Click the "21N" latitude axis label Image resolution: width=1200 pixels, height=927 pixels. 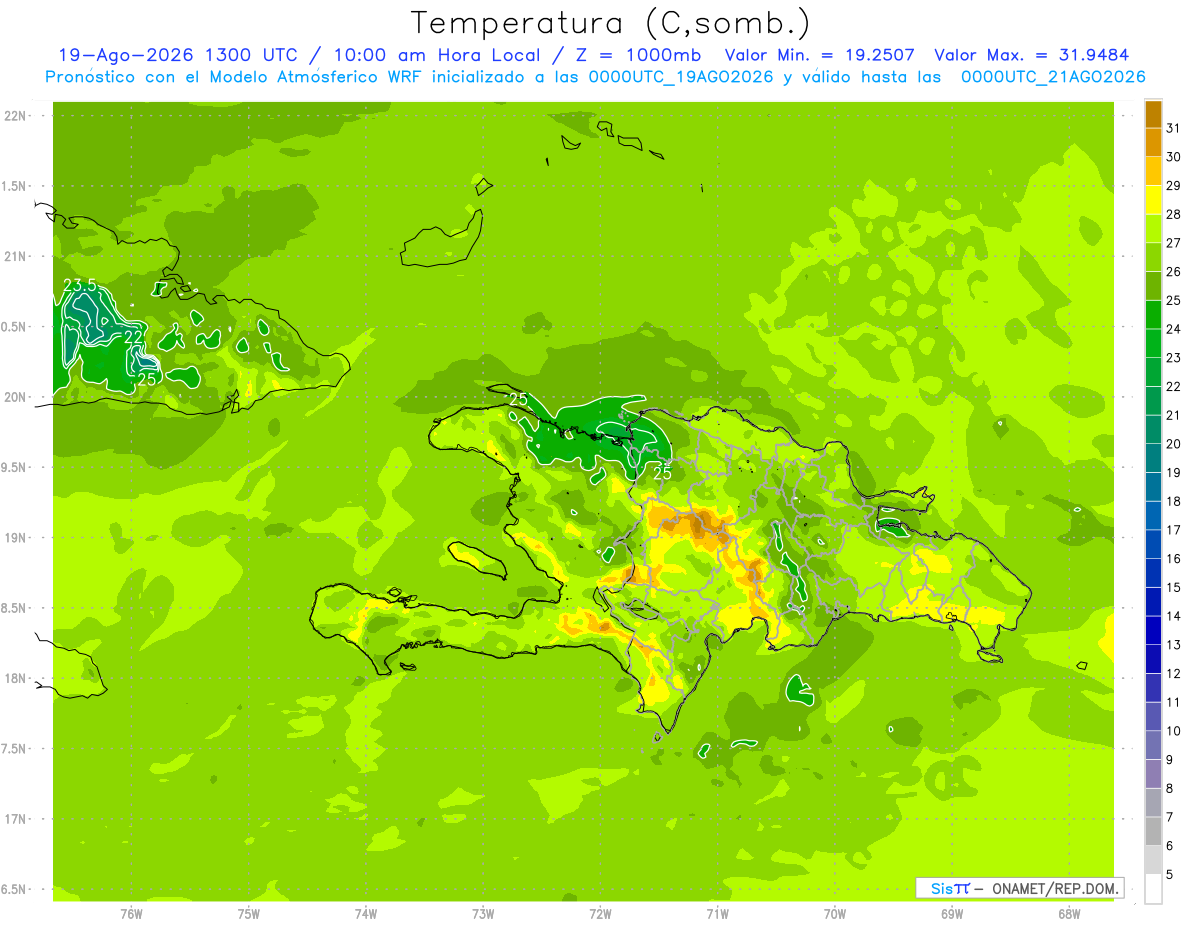16,257
